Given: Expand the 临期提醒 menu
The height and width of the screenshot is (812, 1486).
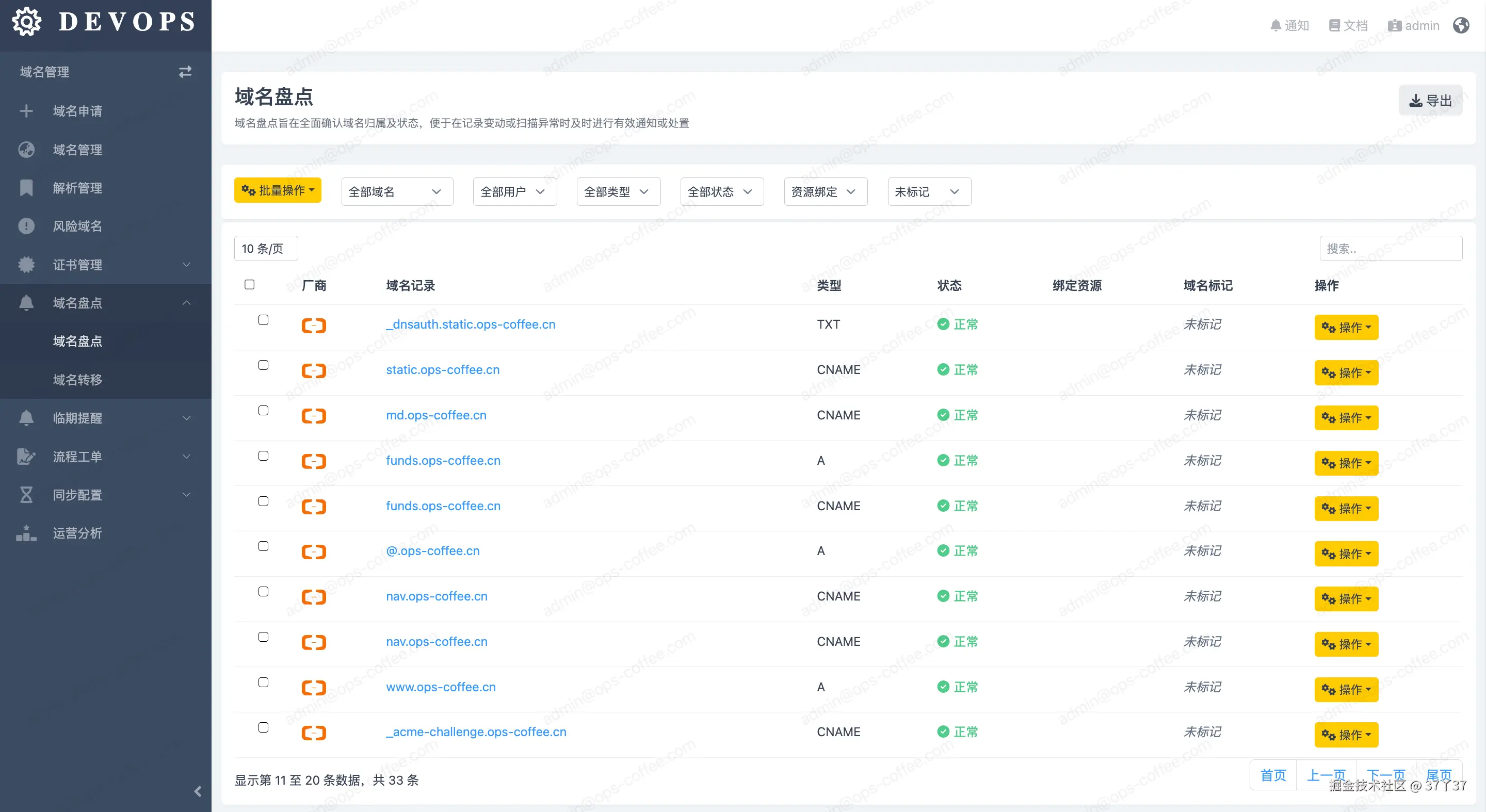Looking at the screenshot, I should (x=106, y=418).
